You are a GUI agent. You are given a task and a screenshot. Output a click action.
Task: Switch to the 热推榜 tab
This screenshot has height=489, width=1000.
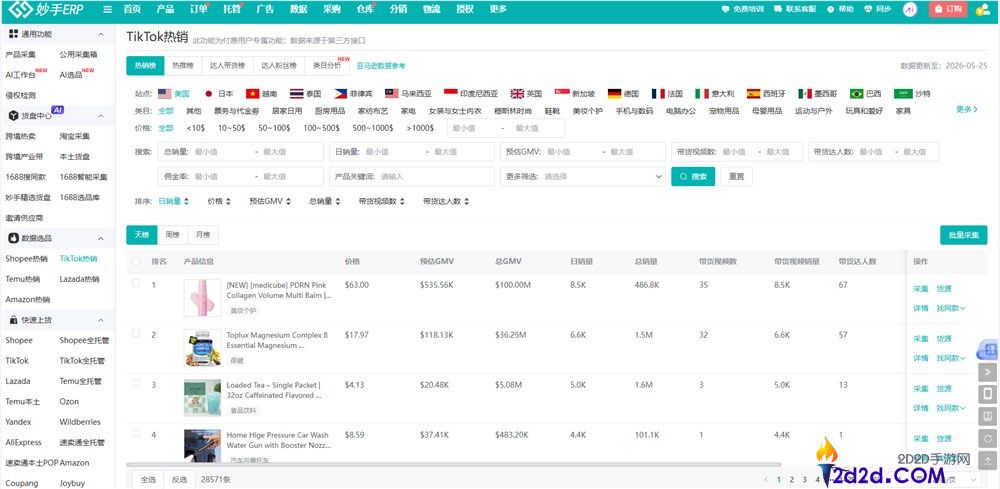click(182, 66)
